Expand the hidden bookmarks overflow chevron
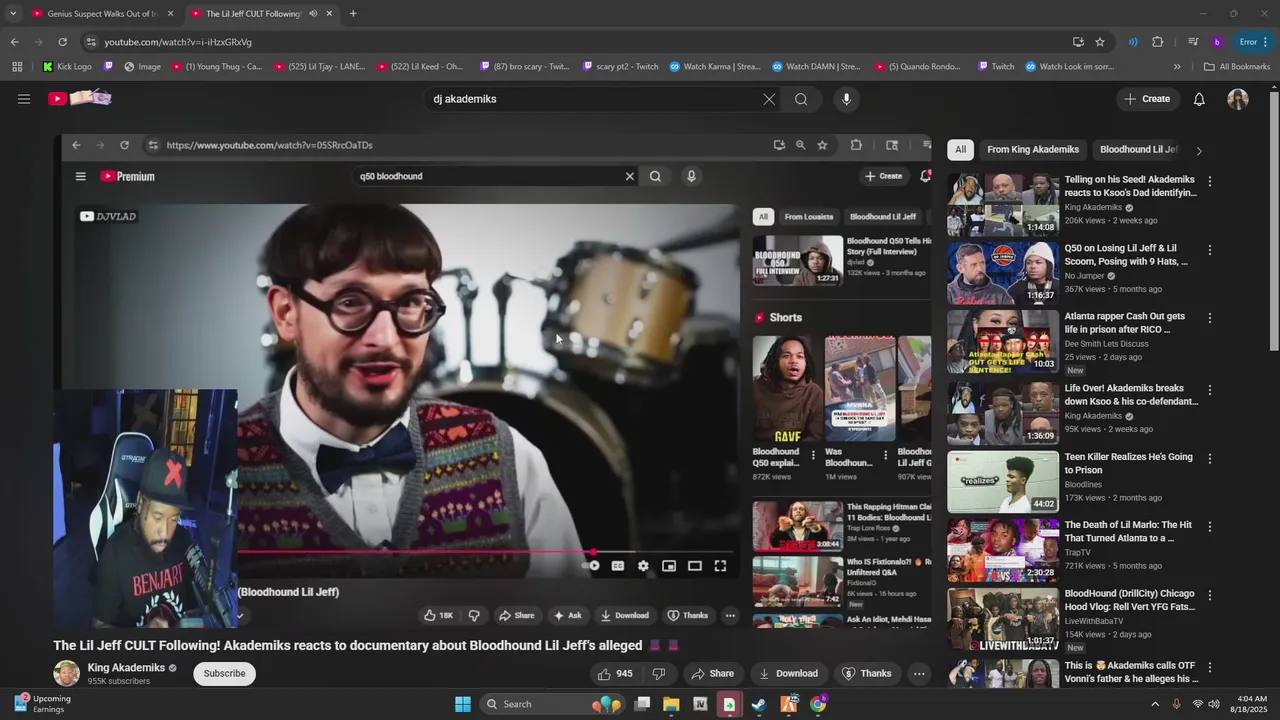The image size is (1280, 720). (x=1177, y=67)
